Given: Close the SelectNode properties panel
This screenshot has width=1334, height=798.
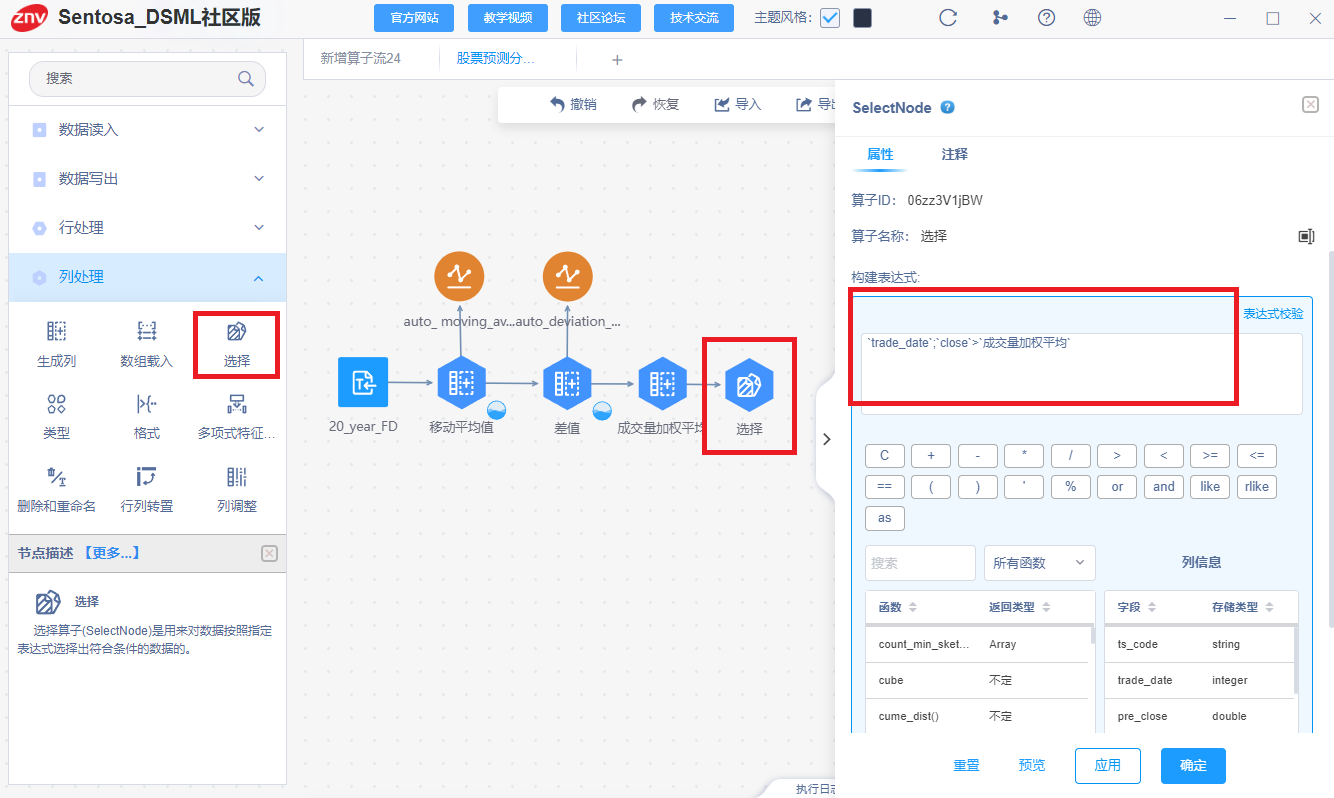Looking at the screenshot, I should (x=1310, y=105).
